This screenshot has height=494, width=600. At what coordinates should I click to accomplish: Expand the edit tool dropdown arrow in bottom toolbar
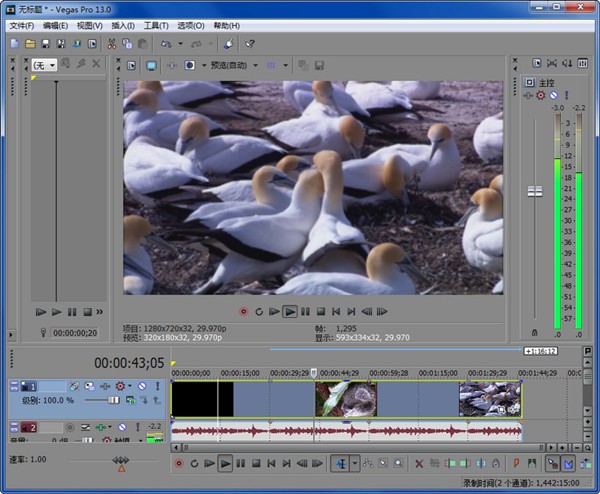click(x=354, y=464)
